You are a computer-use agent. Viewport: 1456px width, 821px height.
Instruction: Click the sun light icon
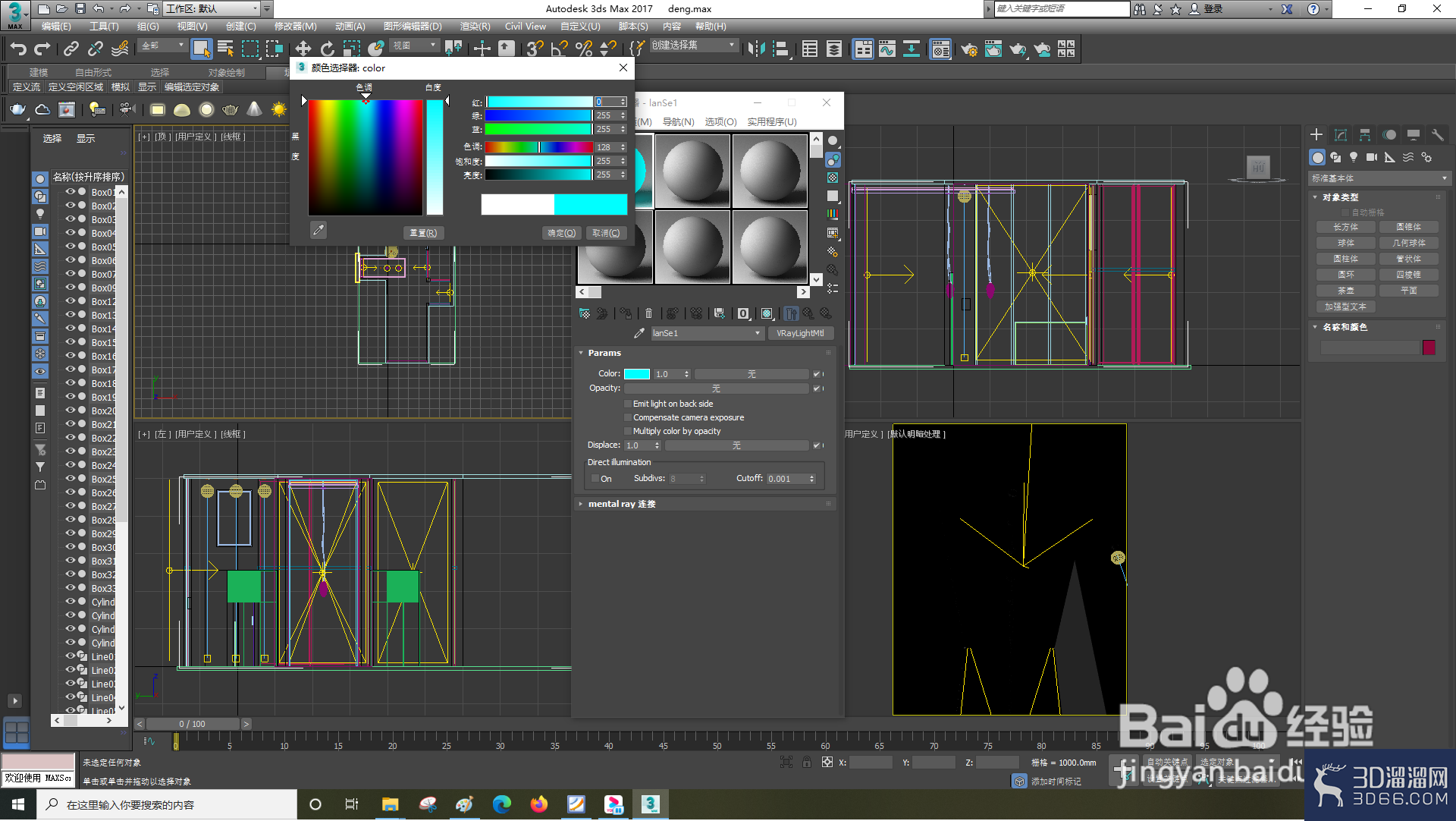tap(279, 110)
